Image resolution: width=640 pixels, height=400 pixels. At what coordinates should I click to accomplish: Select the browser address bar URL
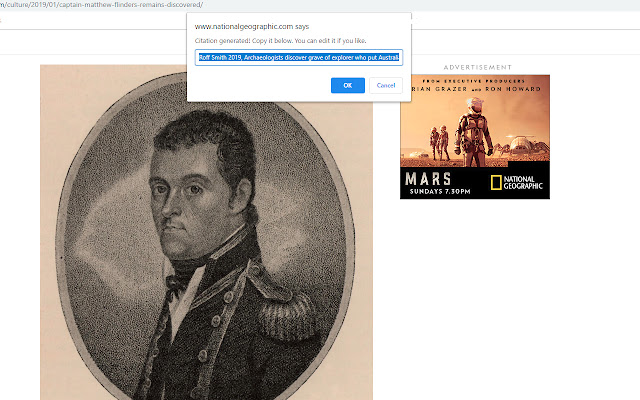(x=102, y=5)
